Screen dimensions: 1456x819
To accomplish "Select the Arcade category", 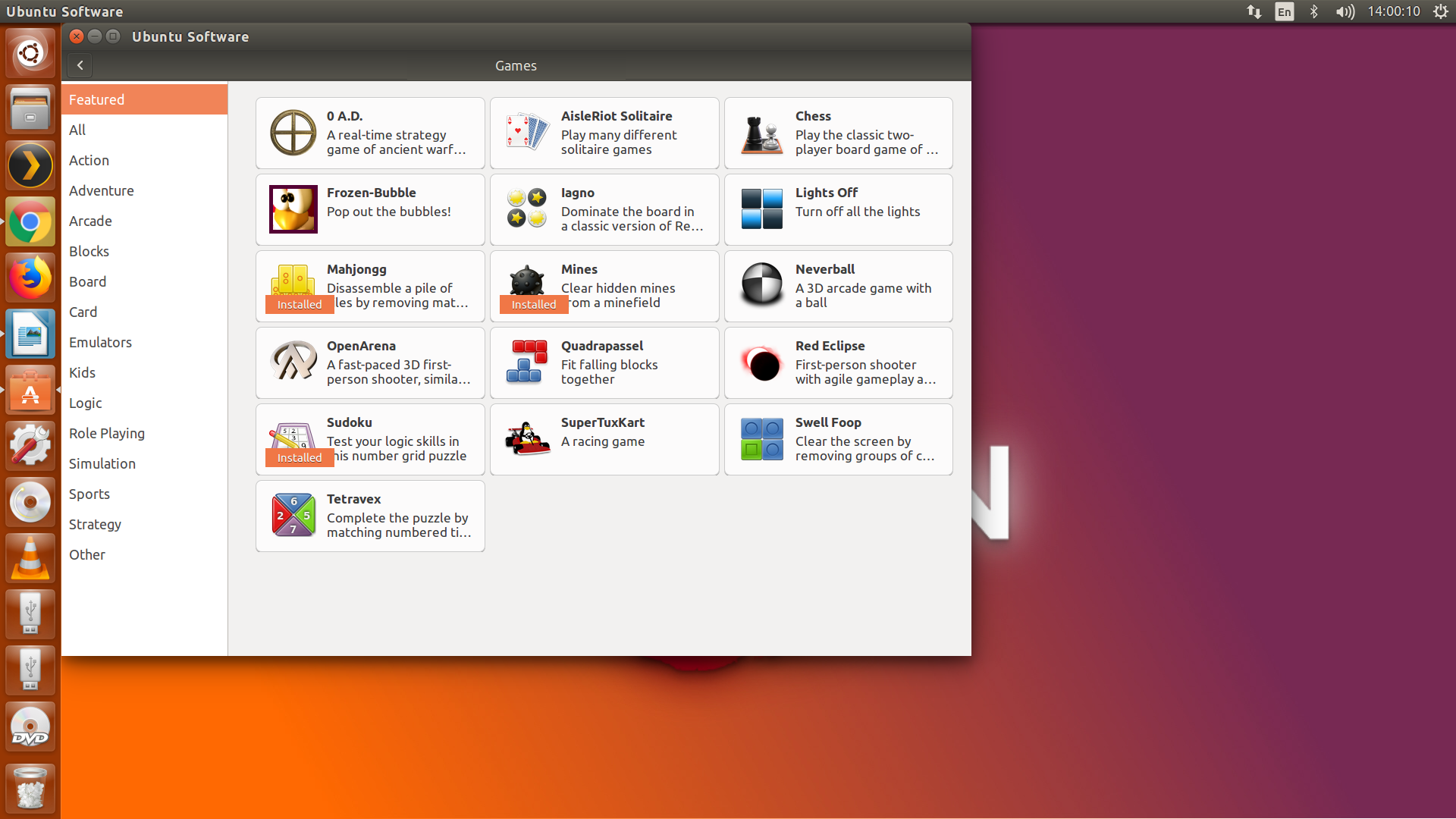I will [x=144, y=221].
